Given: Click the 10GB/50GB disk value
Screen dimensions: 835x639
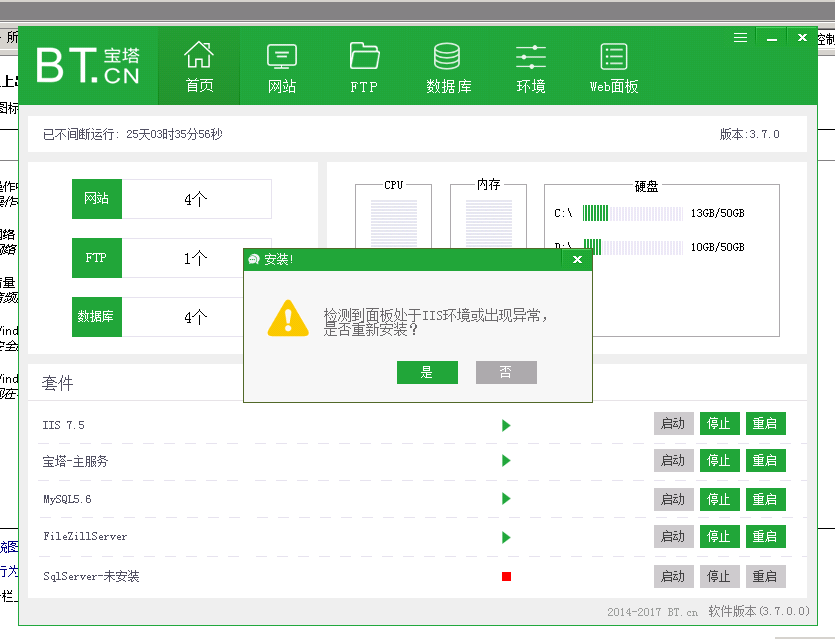Looking at the screenshot, I should click(x=717, y=247).
